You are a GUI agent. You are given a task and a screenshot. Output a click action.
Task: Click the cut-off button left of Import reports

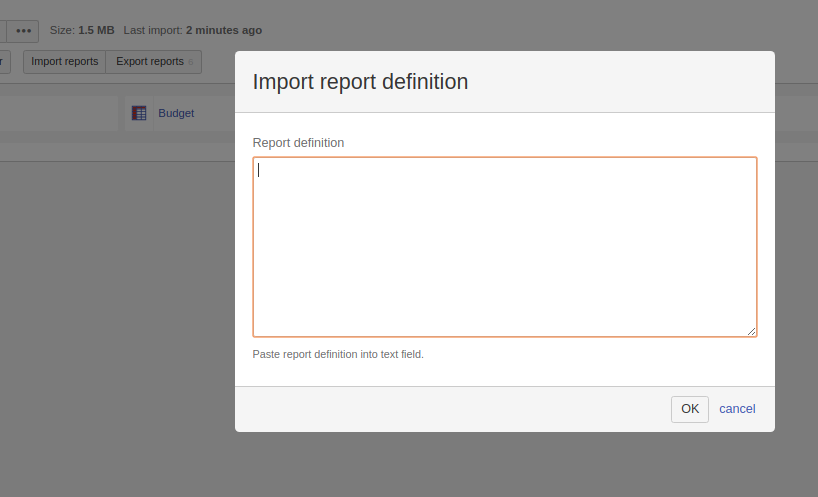coord(4,62)
